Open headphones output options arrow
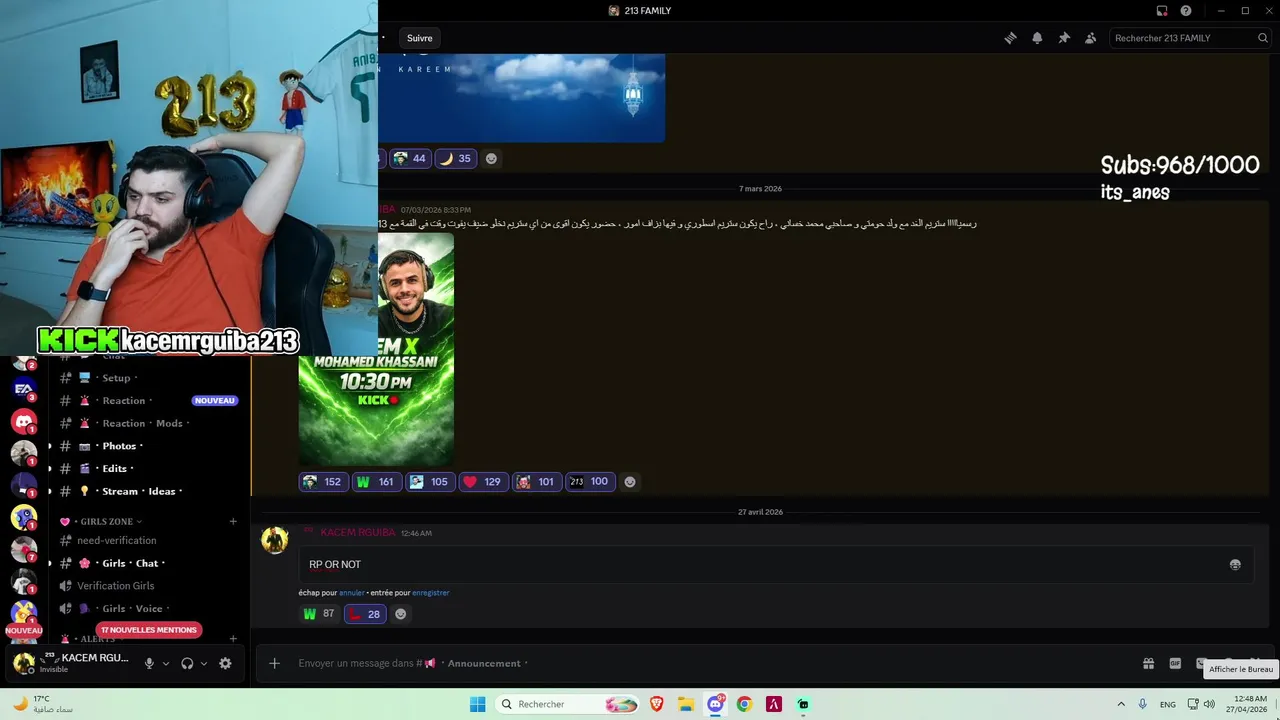Image resolution: width=1280 pixels, height=720 pixels. pyautogui.click(x=204, y=663)
